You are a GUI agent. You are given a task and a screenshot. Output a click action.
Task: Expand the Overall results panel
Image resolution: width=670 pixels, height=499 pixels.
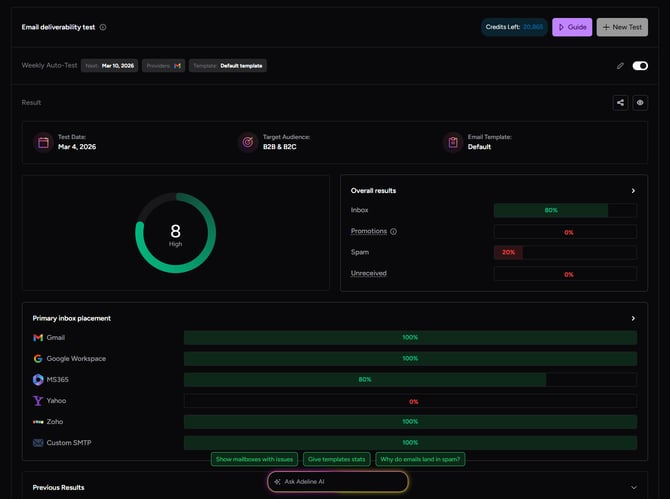coord(632,190)
